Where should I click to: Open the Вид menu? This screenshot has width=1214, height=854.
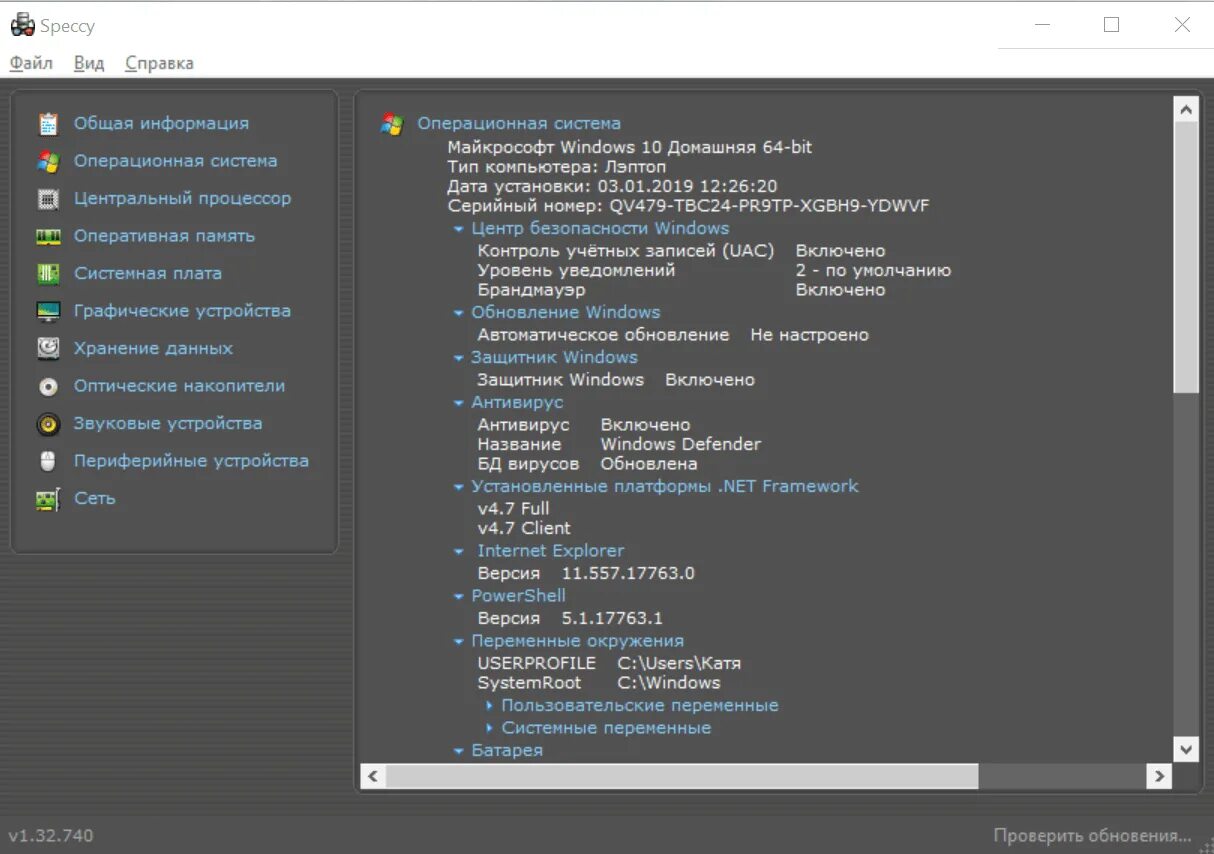tap(89, 63)
